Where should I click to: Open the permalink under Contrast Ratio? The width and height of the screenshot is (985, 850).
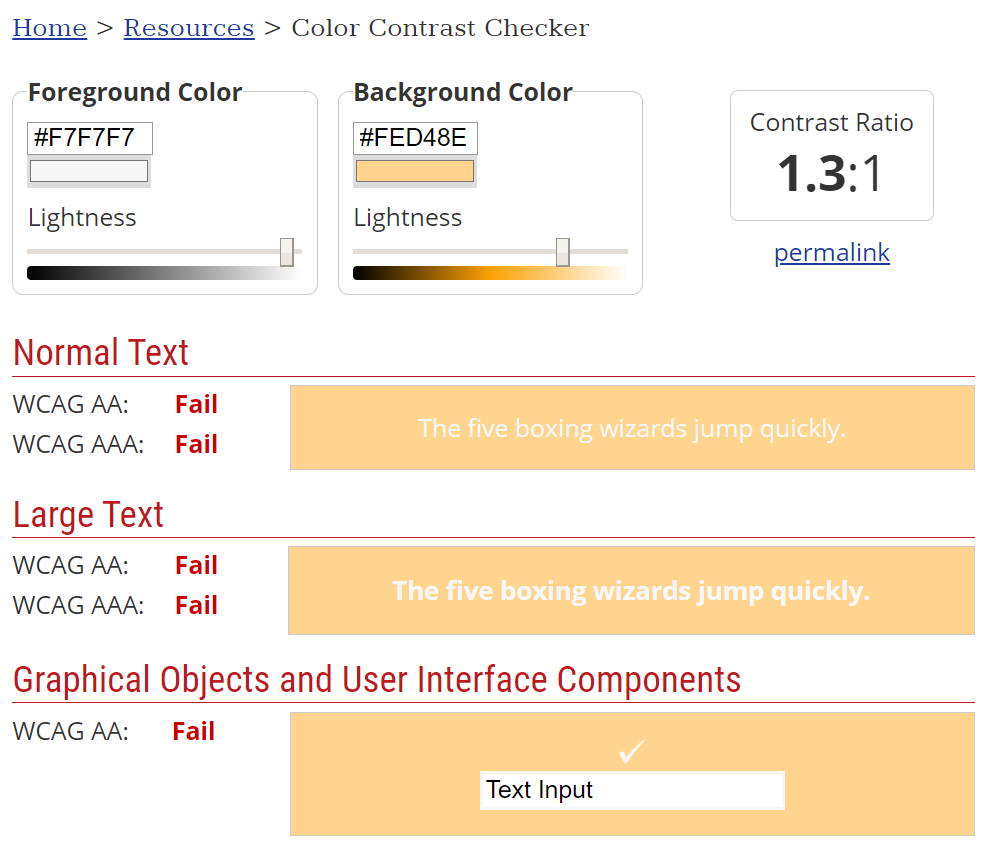[x=832, y=253]
